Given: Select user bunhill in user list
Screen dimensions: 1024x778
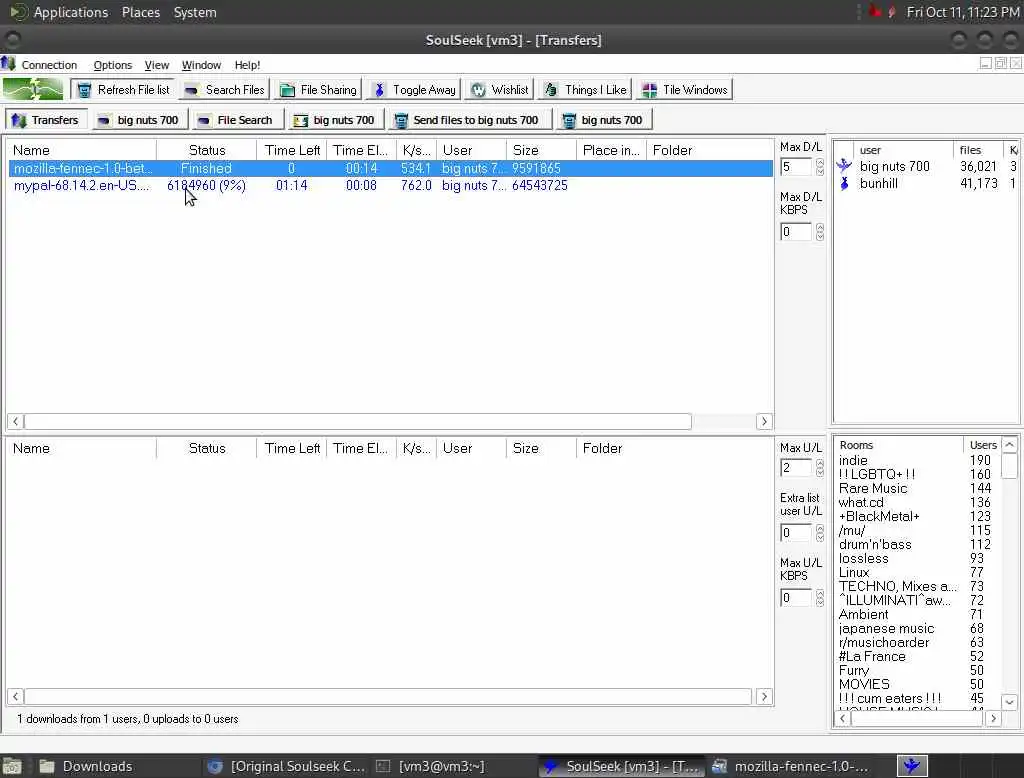Looking at the screenshot, I should tap(878, 184).
